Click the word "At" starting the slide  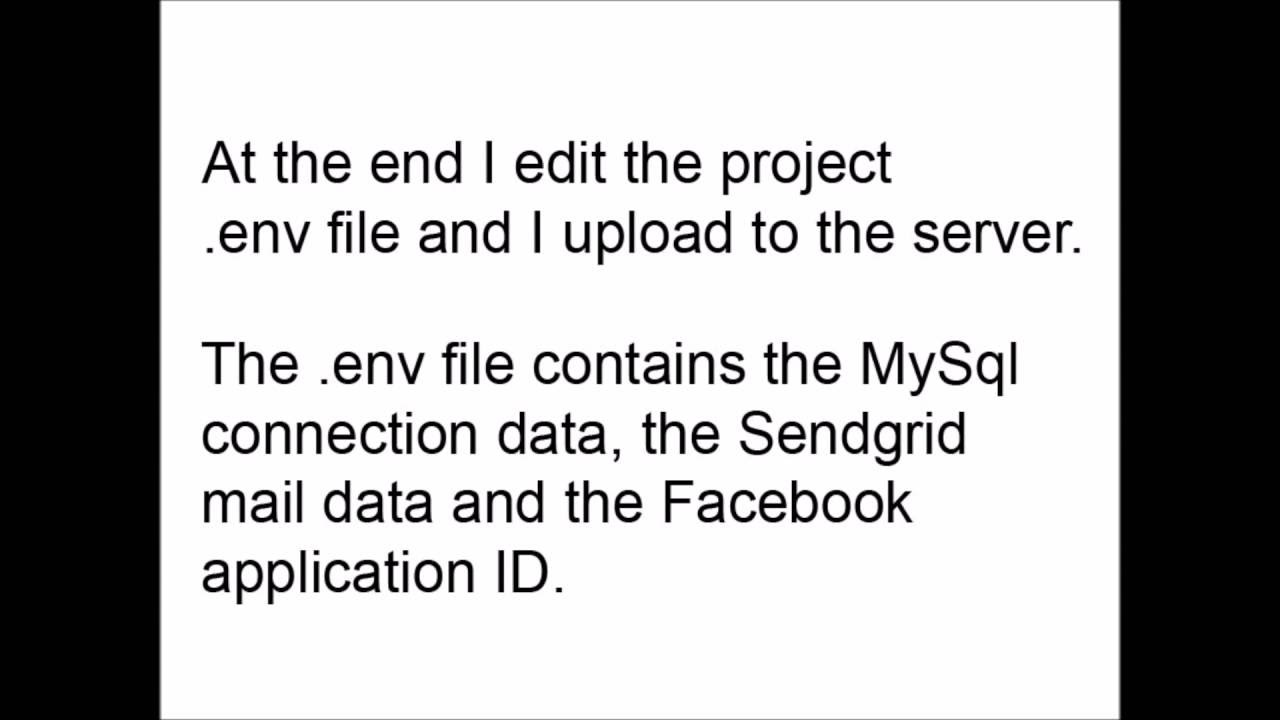pyautogui.click(x=228, y=163)
